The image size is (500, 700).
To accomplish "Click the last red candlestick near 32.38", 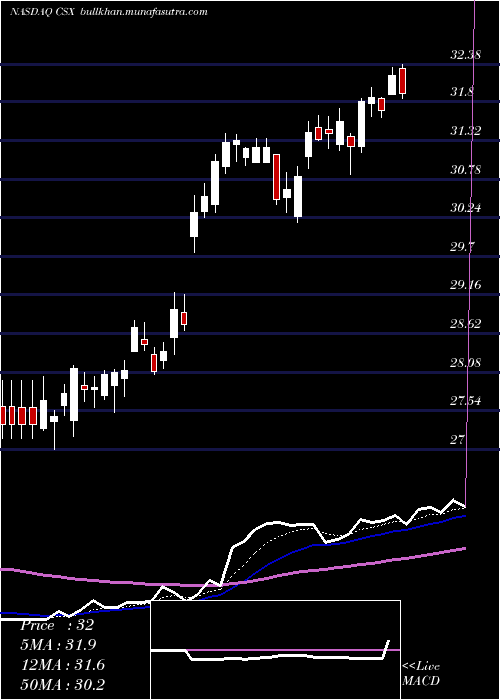I will pyautogui.click(x=403, y=81).
